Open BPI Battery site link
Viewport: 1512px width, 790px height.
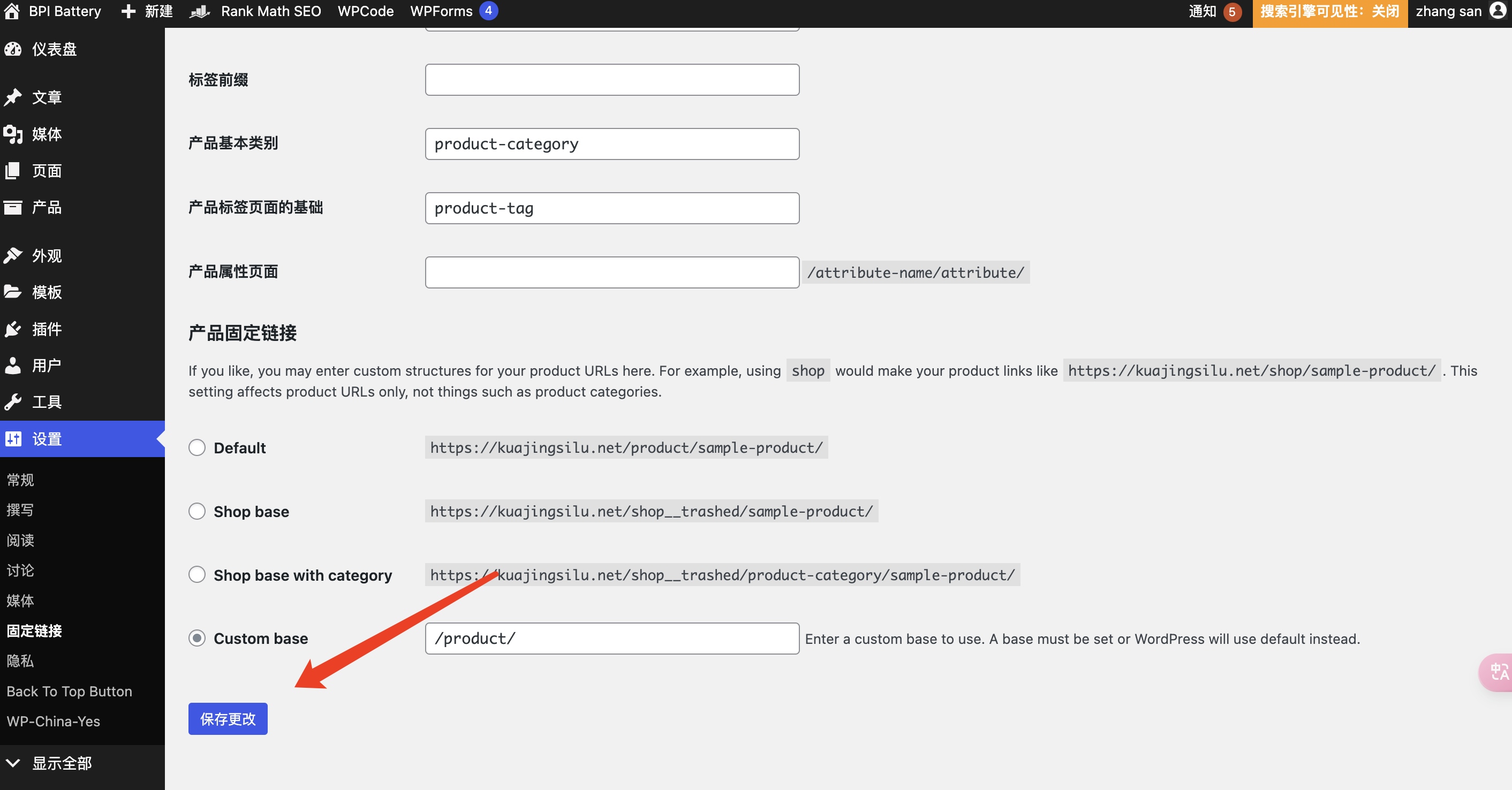pyautogui.click(x=65, y=11)
